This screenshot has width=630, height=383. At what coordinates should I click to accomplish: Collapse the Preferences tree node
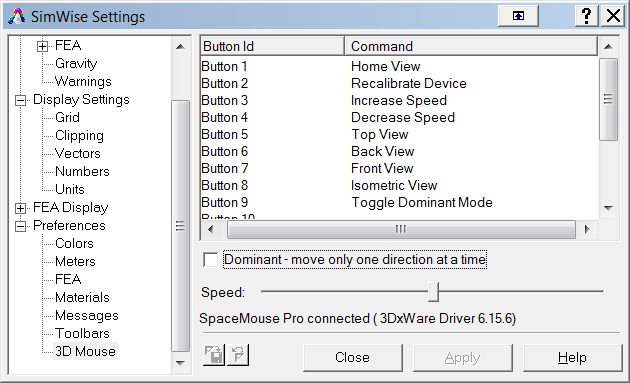coord(20,226)
